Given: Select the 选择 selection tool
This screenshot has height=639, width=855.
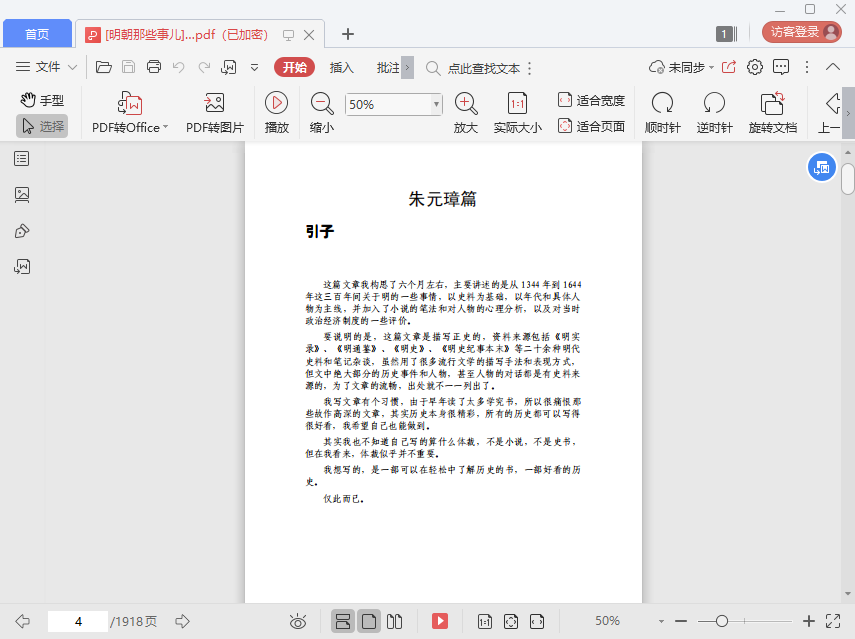Looking at the screenshot, I should (42, 126).
